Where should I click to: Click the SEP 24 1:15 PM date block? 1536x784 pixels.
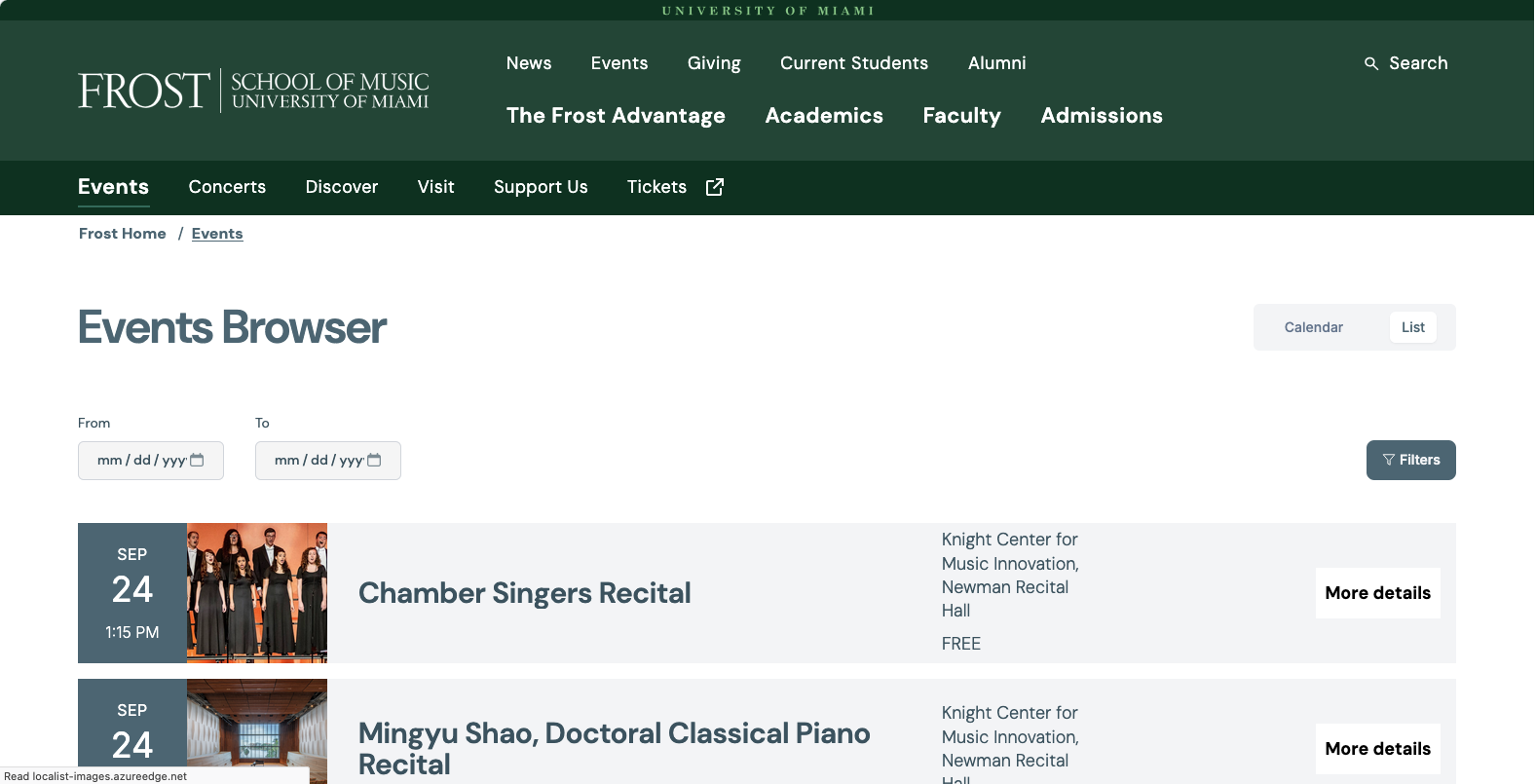[132, 593]
